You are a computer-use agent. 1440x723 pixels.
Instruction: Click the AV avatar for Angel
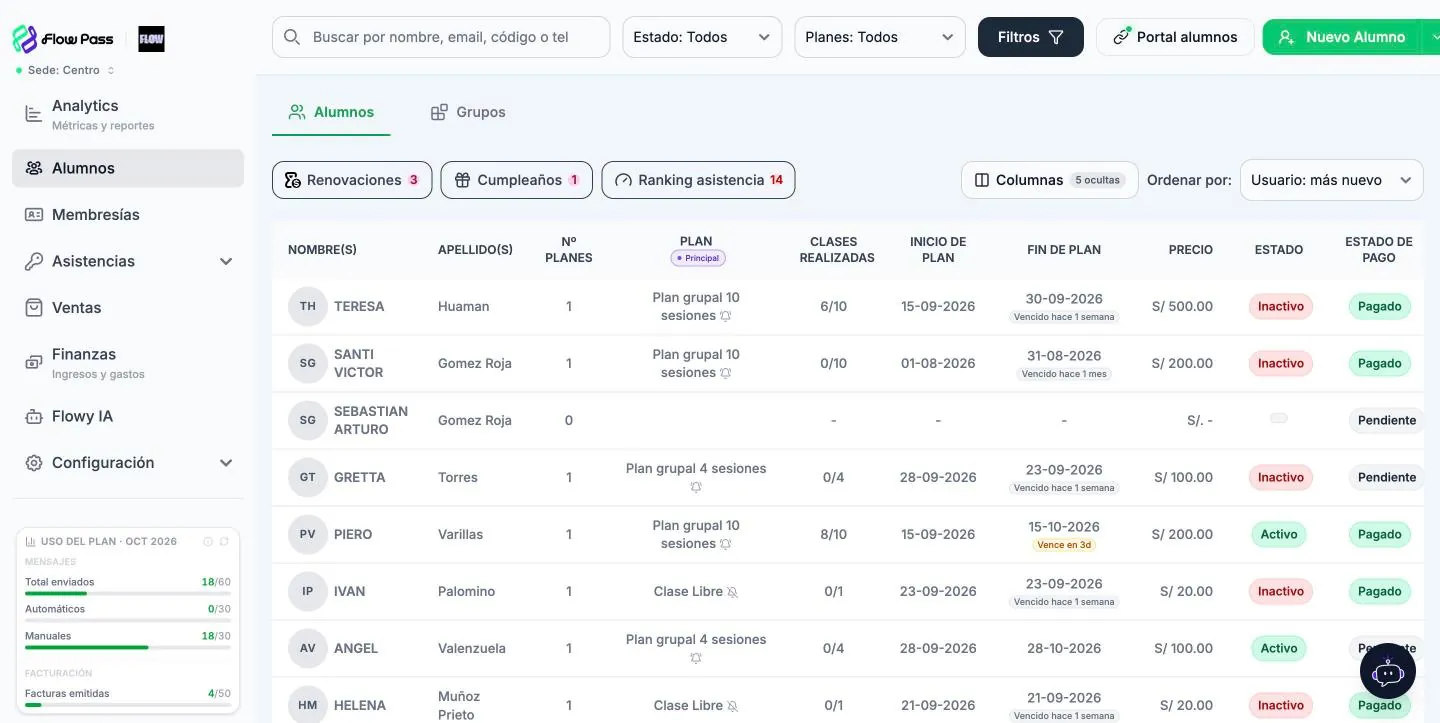click(x=307, y=648)
